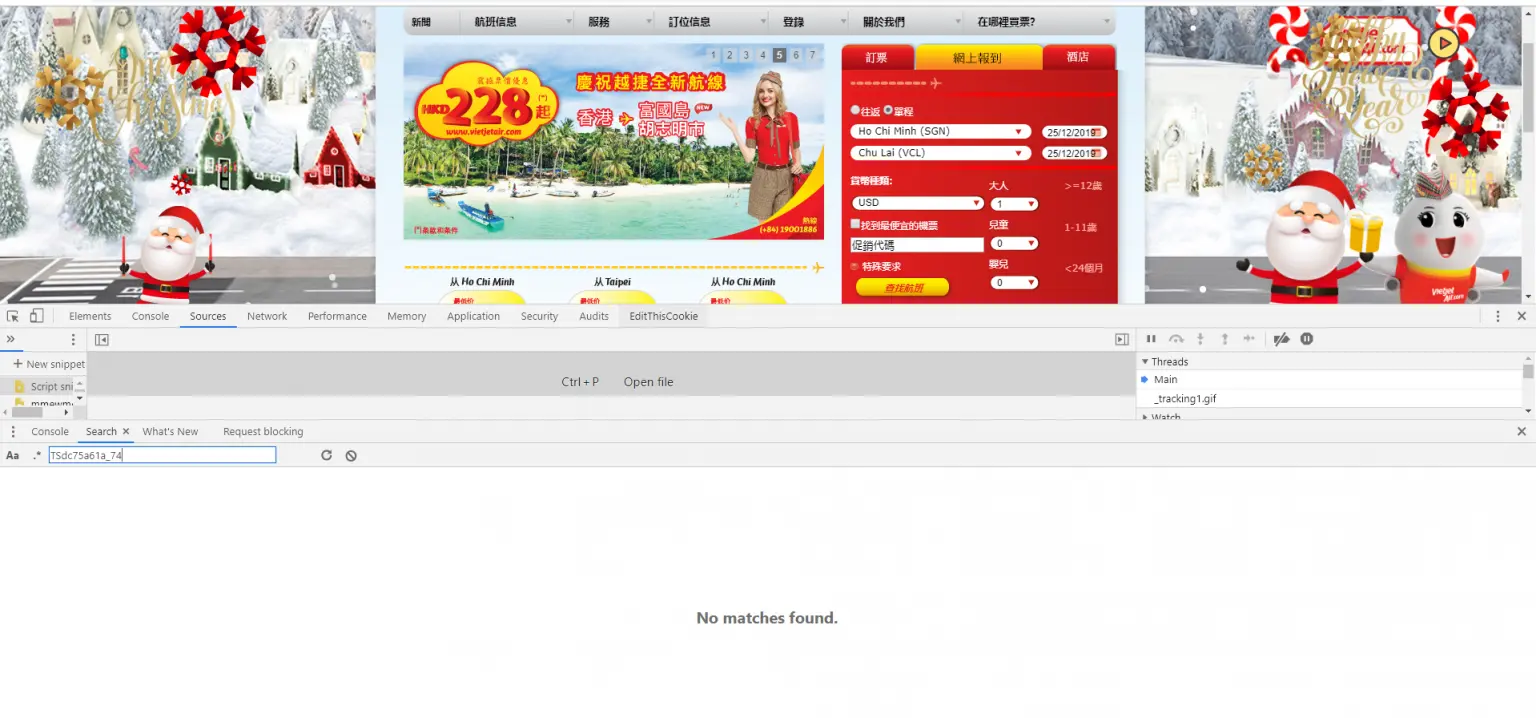
Task: Switch to the Elements tab
Action: [90, 316]
